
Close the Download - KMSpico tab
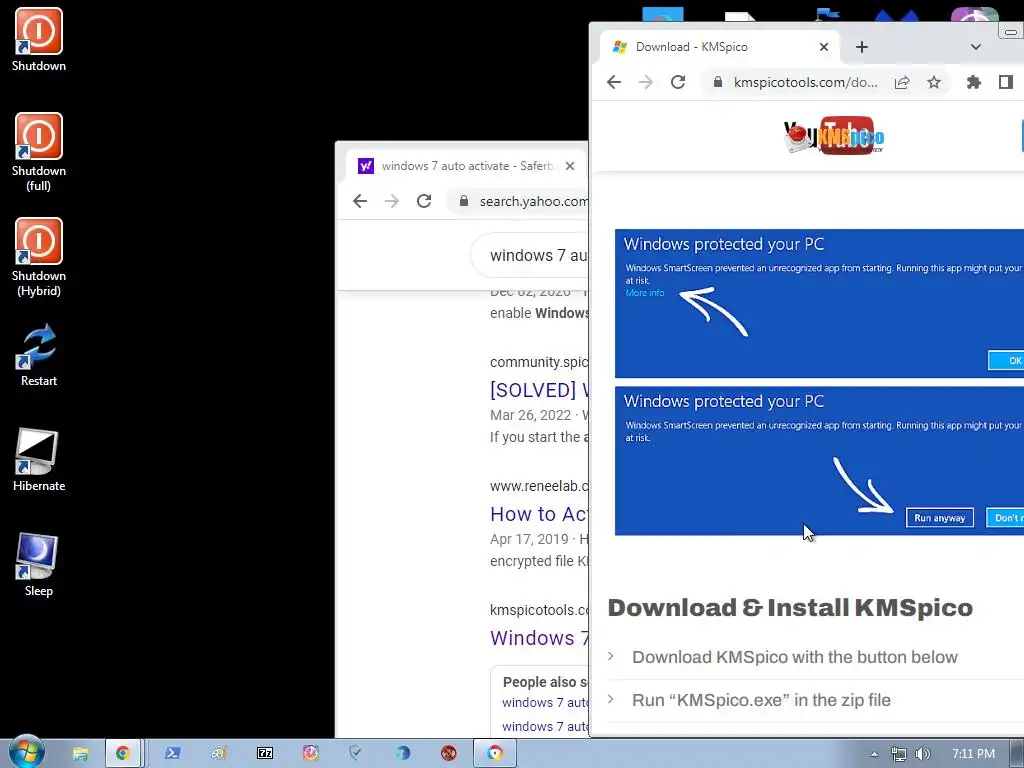pyautogui.click(x=824, y=47)
